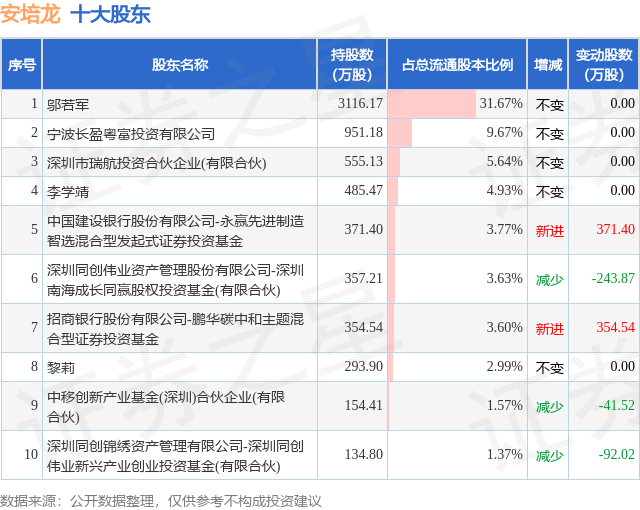Click percentage 2.99%
The image size is (640, 510).
[504, 366]
